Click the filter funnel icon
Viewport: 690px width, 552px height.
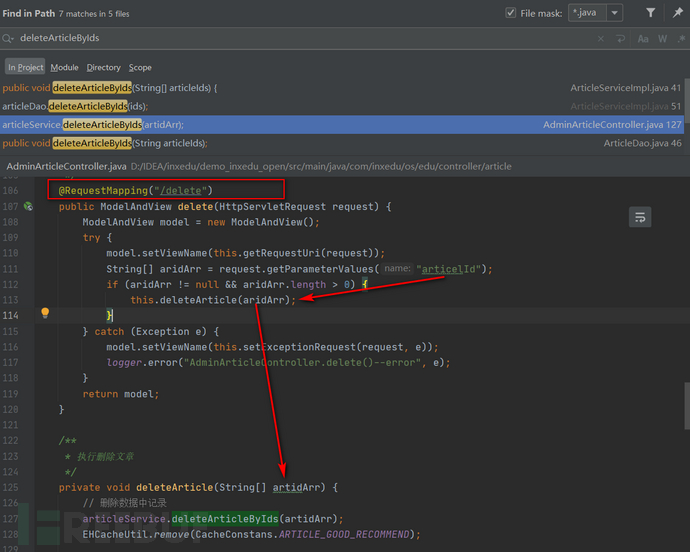click(x=651, y=13)
